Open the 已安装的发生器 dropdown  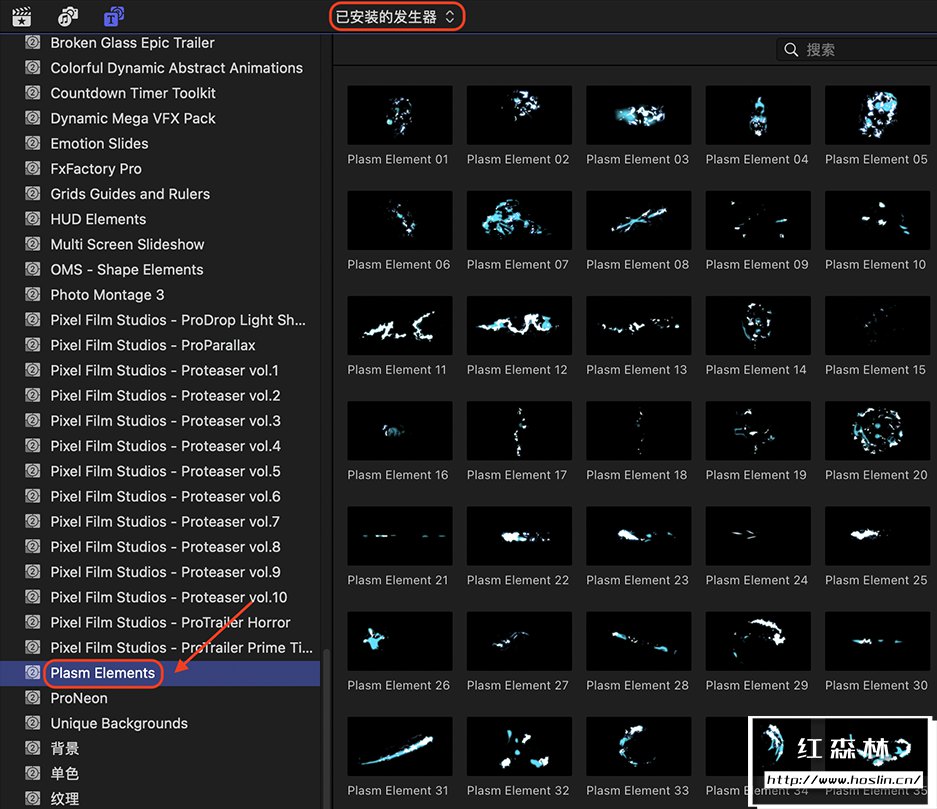(x=397, y=17)
